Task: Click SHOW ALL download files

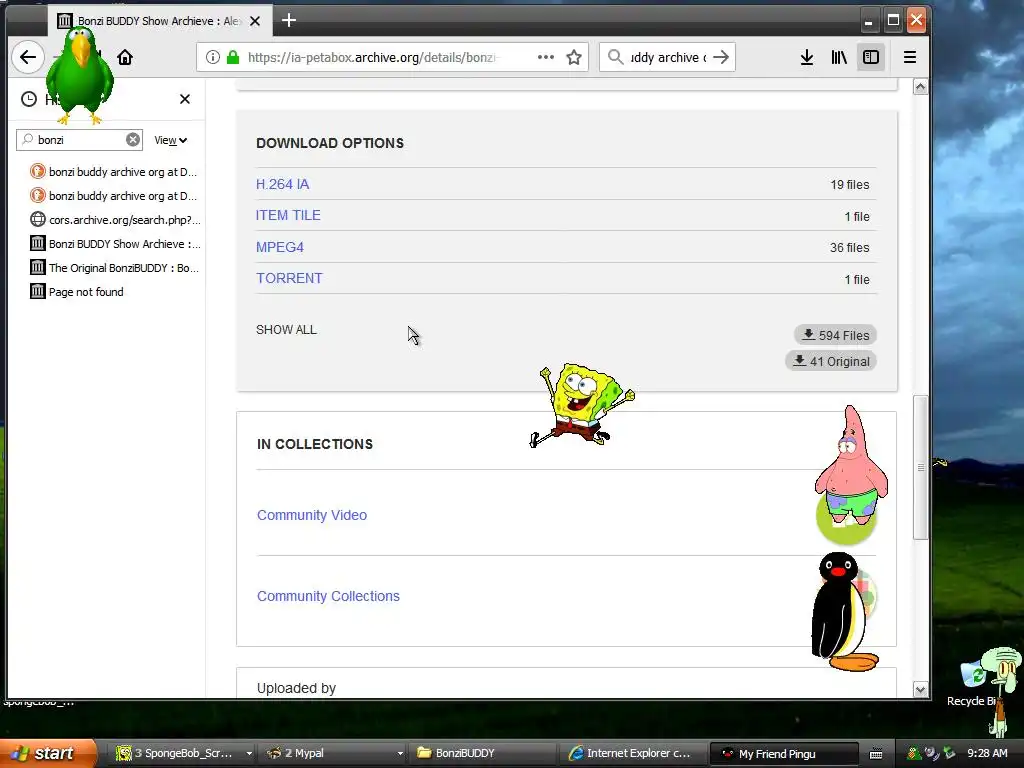Action: (286, 330)
